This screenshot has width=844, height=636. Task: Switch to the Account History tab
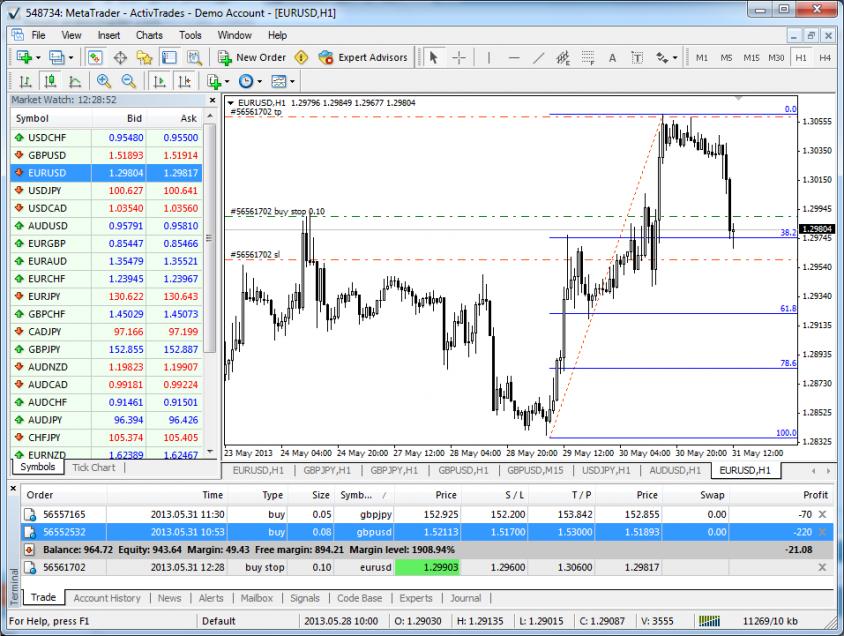coord(106,598)
